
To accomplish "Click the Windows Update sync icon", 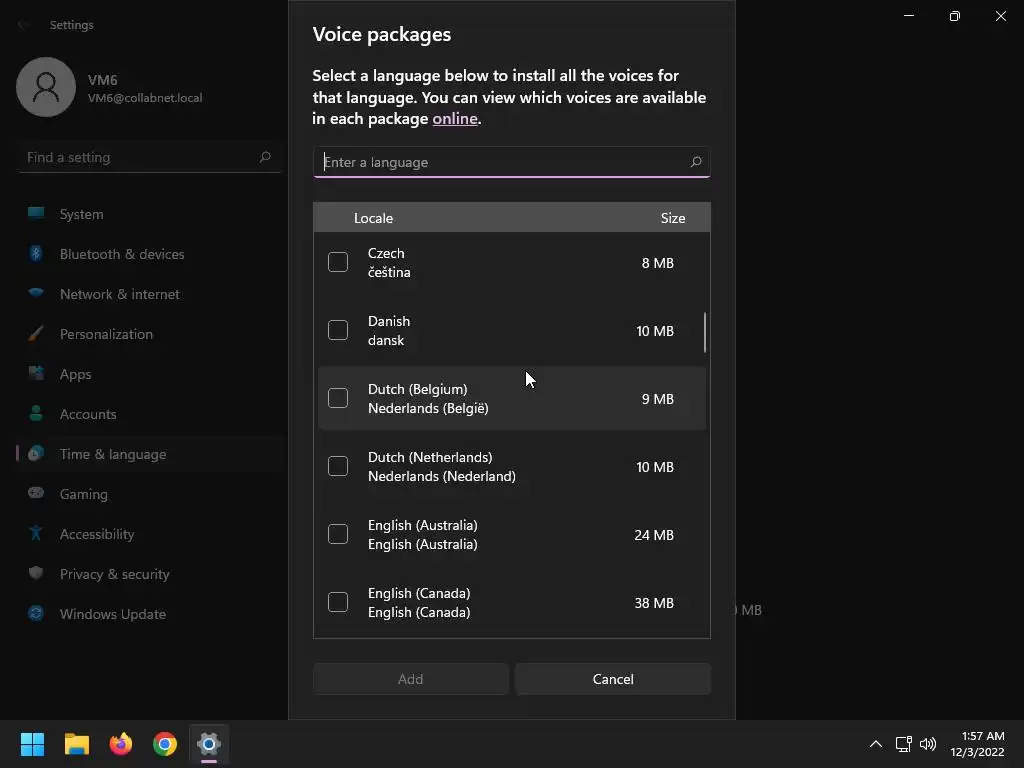I will pyautogui.click(x=36, y=613).
